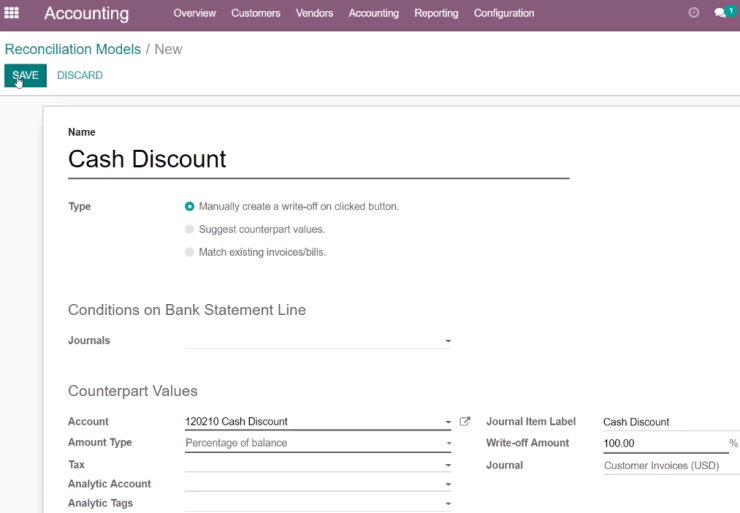Go back to Reconciliation Models breadcrumb

tap(73, 49)
